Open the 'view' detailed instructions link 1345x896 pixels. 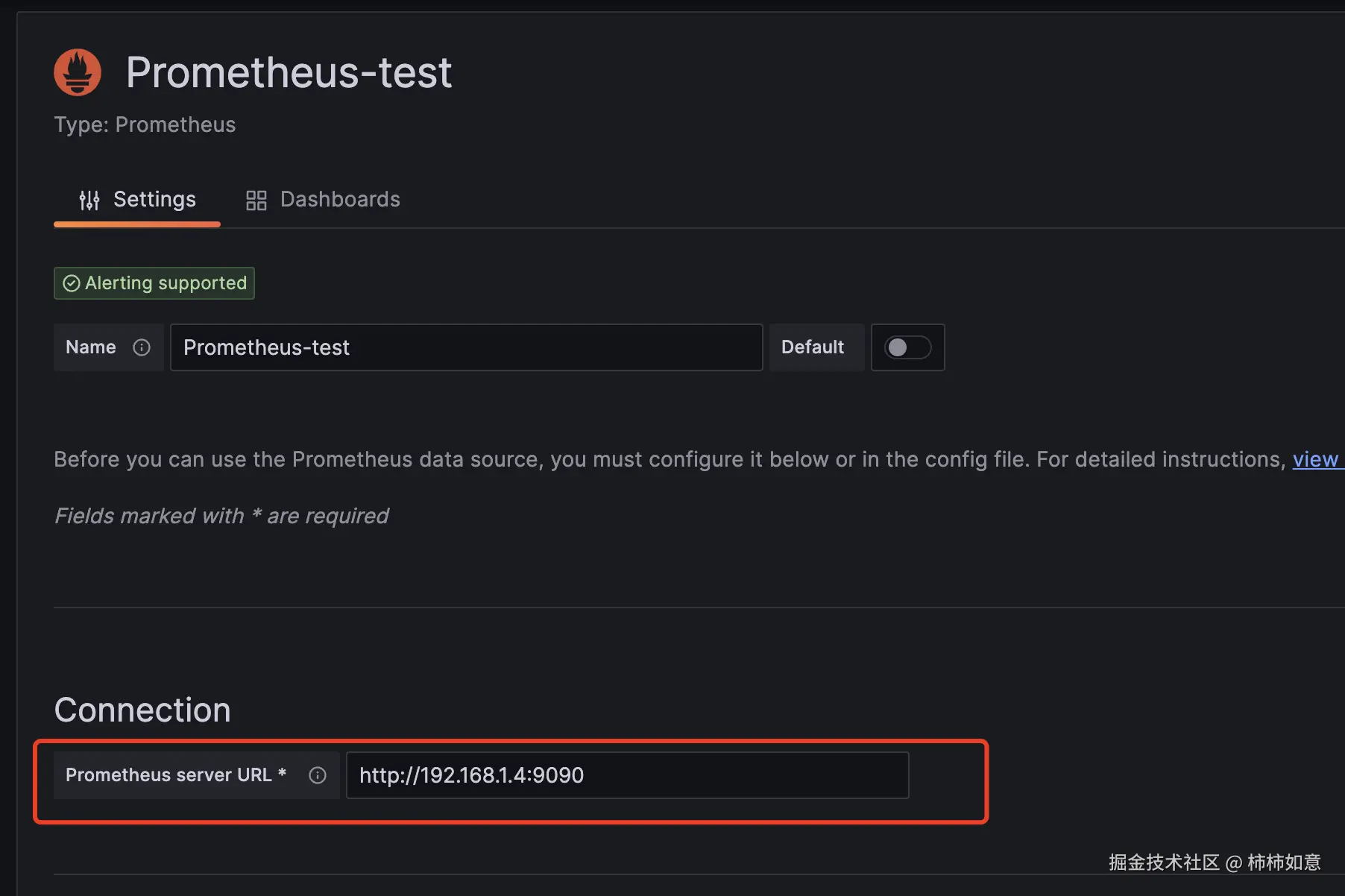(x=1317, y=459)
